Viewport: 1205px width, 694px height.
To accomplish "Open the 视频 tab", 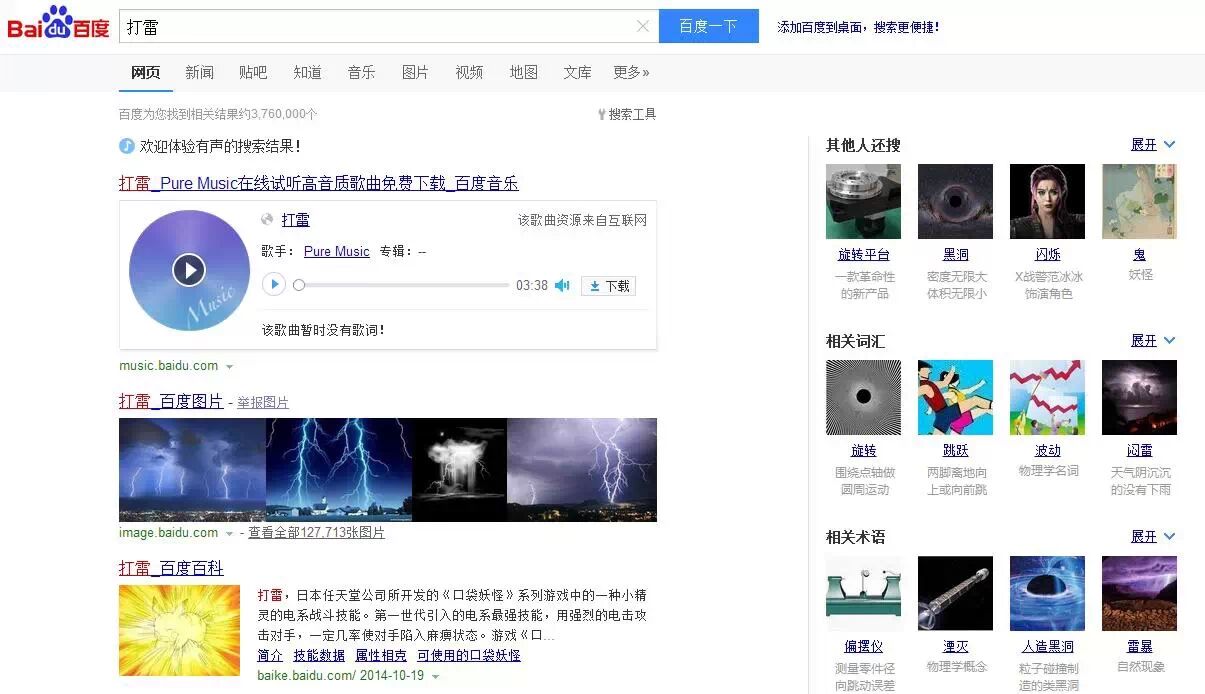I will point(469,72).
